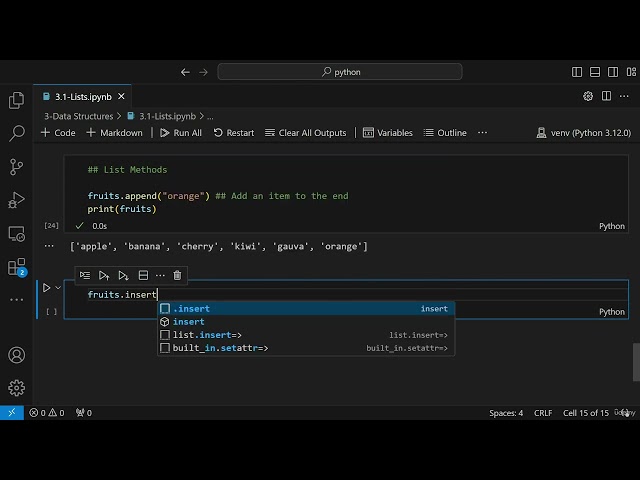Open the Manage gear menu
This screenshot has height=480, width=640.
(x=16, y=388)
